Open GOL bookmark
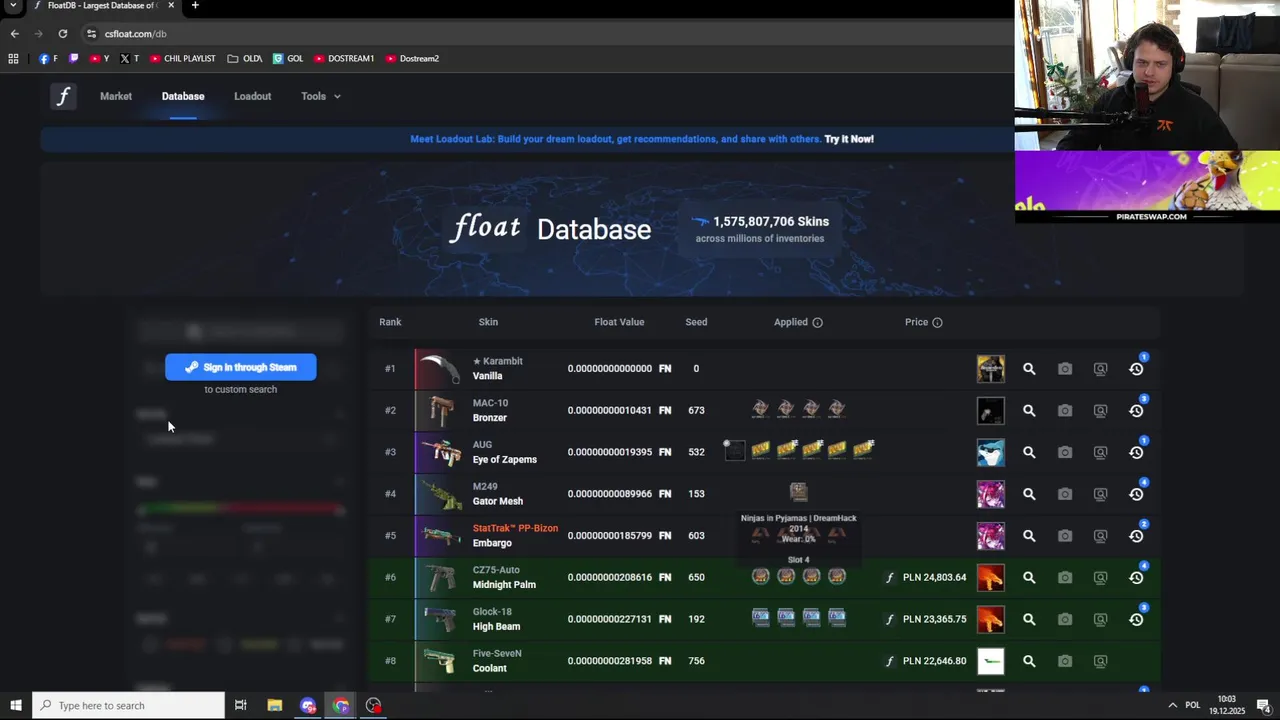 pos(288,58)
